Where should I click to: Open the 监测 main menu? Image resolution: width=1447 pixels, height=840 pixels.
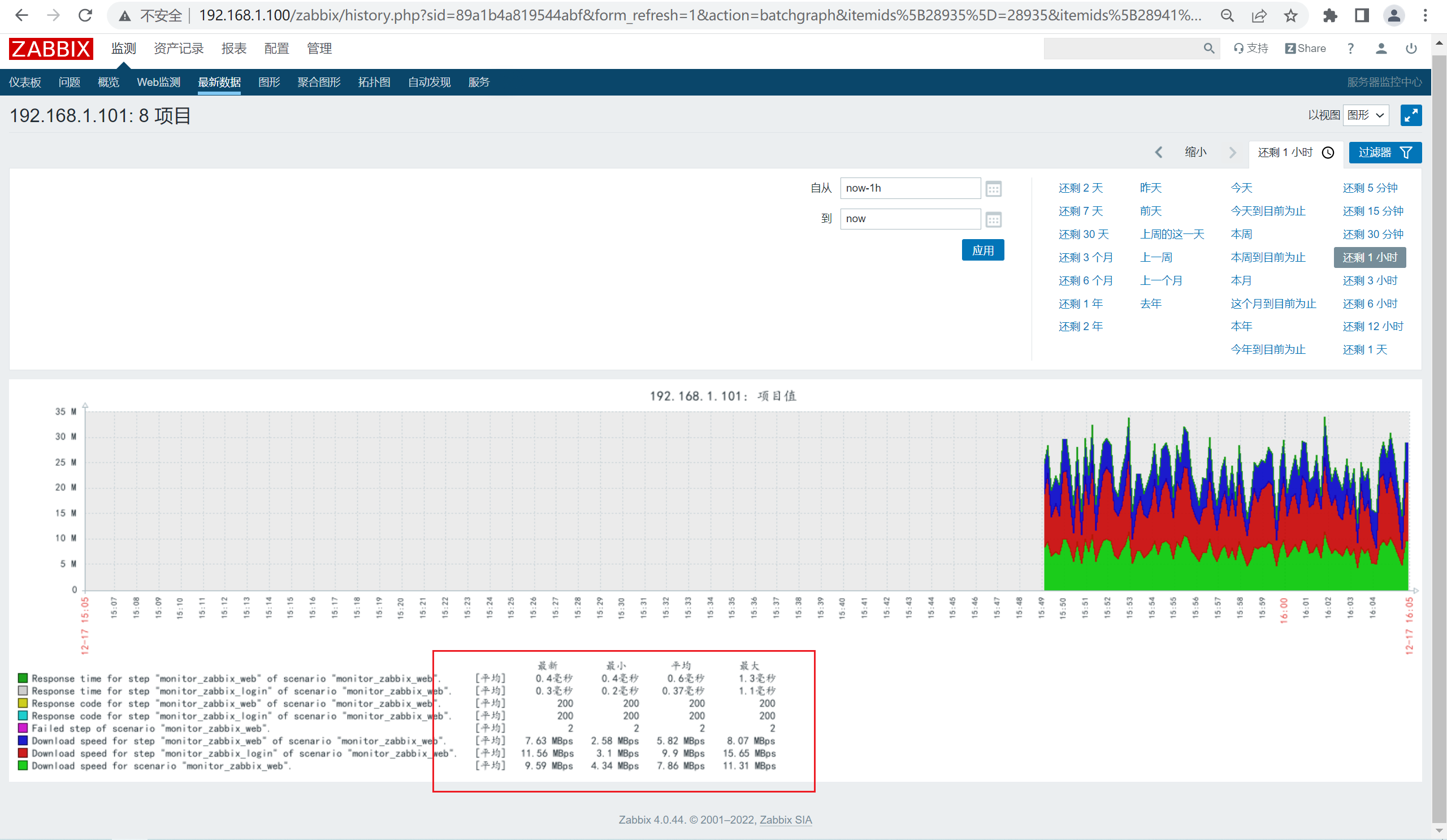tap(123, 49)
